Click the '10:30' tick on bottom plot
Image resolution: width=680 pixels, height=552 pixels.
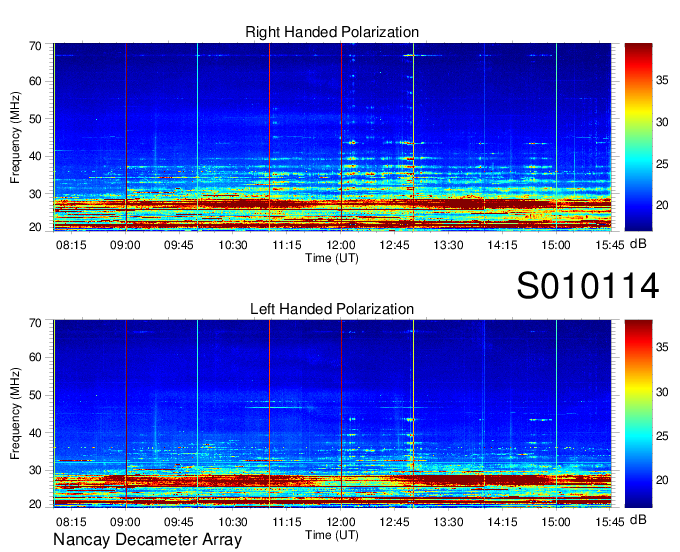point(233,522)
